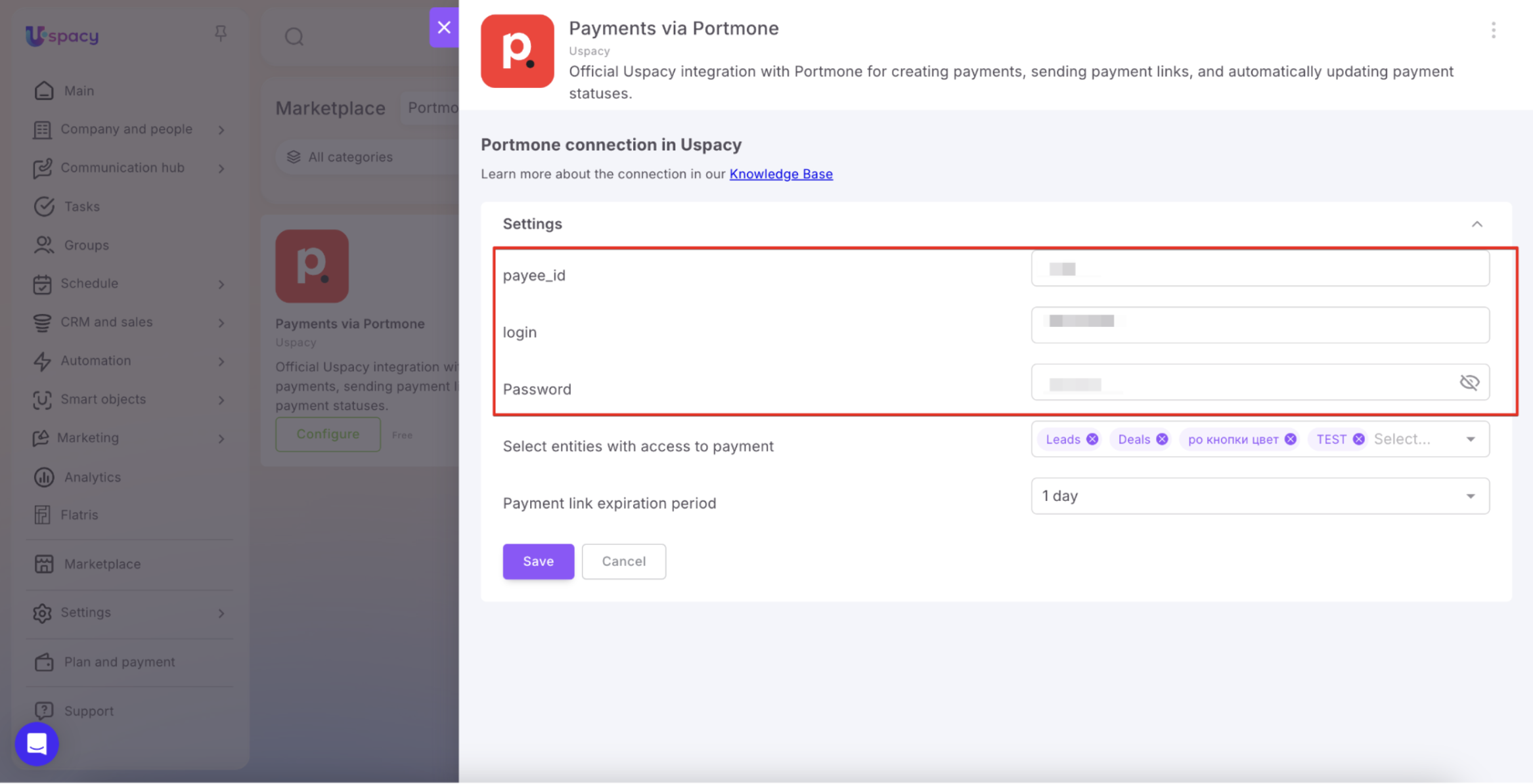The width and height of the screenshot is (1533, 784).
Task: Expand Company and people submenu arrow
Action: pyautogui.click(x=221, y=130)
